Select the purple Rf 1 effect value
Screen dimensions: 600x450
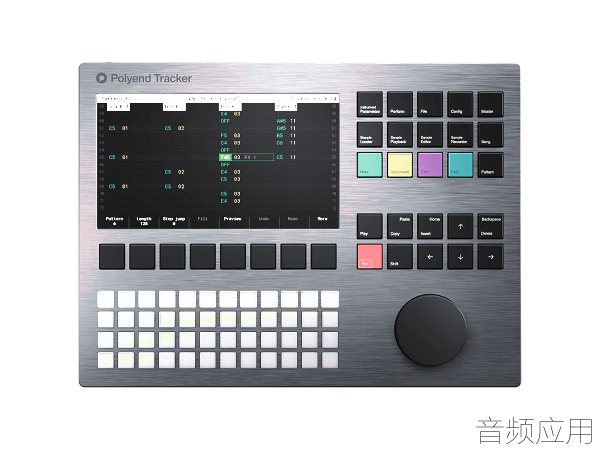pos(249,157)
